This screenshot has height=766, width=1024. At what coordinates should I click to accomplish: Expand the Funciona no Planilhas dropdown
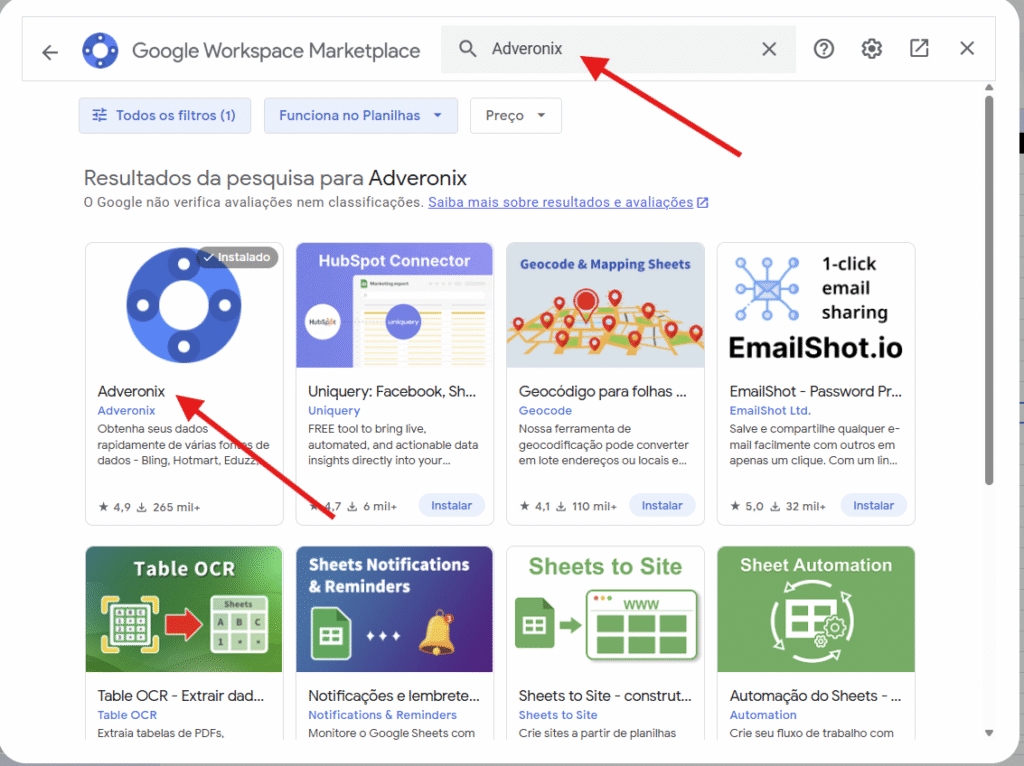click(360, 115)
